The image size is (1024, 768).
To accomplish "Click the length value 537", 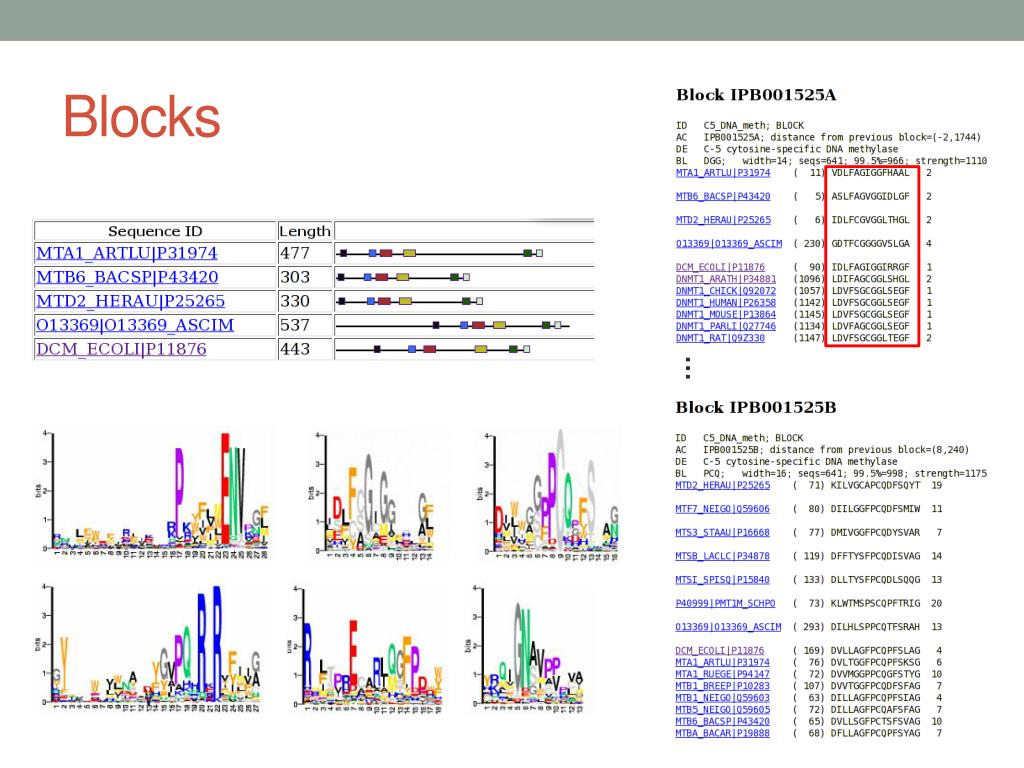I will pyautogui.click(x=295, y=325).
